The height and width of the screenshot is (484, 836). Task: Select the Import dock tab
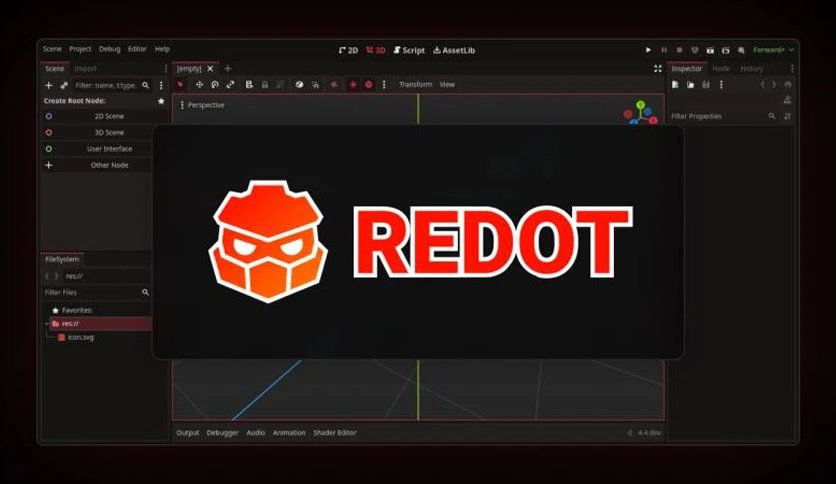[85, 69]
